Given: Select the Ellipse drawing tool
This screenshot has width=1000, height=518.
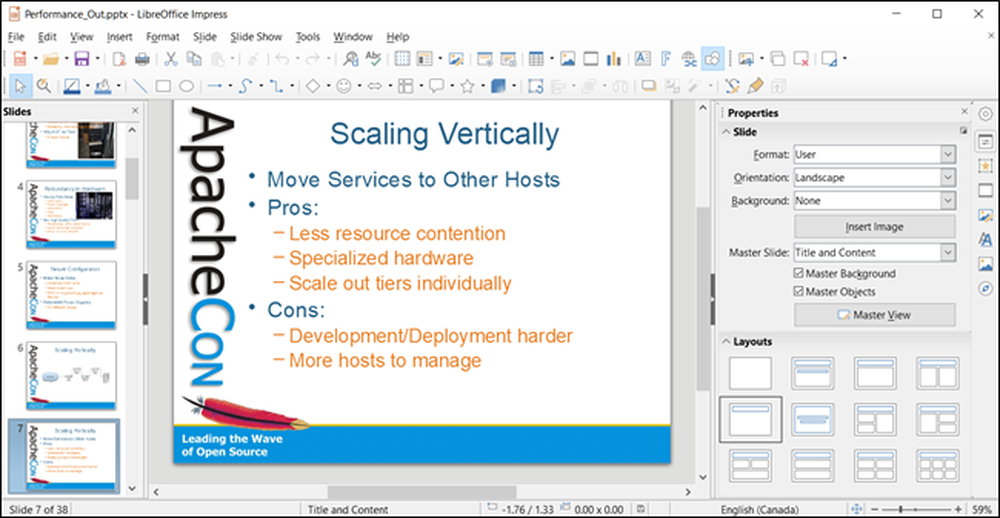Looking at the screenshot, I should click(x=186, y=86).
